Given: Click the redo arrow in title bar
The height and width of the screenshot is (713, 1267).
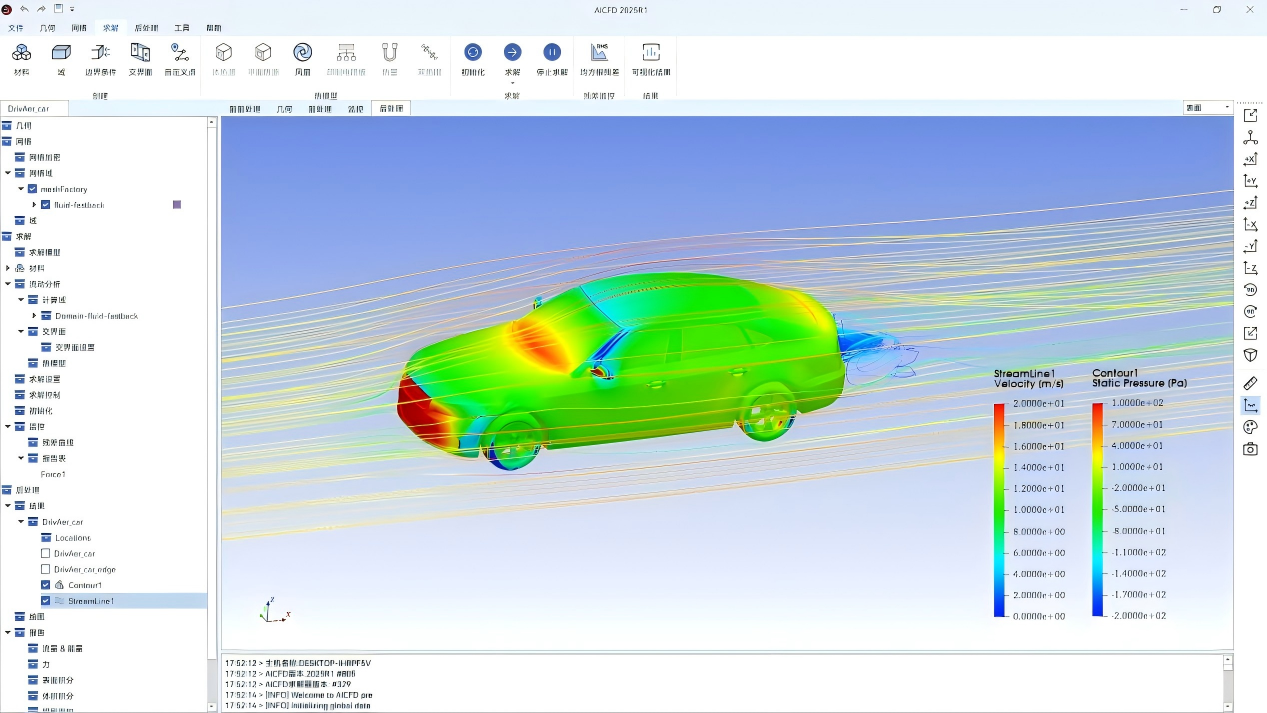Looking at the screenshot, I should (x=41, y=9).
